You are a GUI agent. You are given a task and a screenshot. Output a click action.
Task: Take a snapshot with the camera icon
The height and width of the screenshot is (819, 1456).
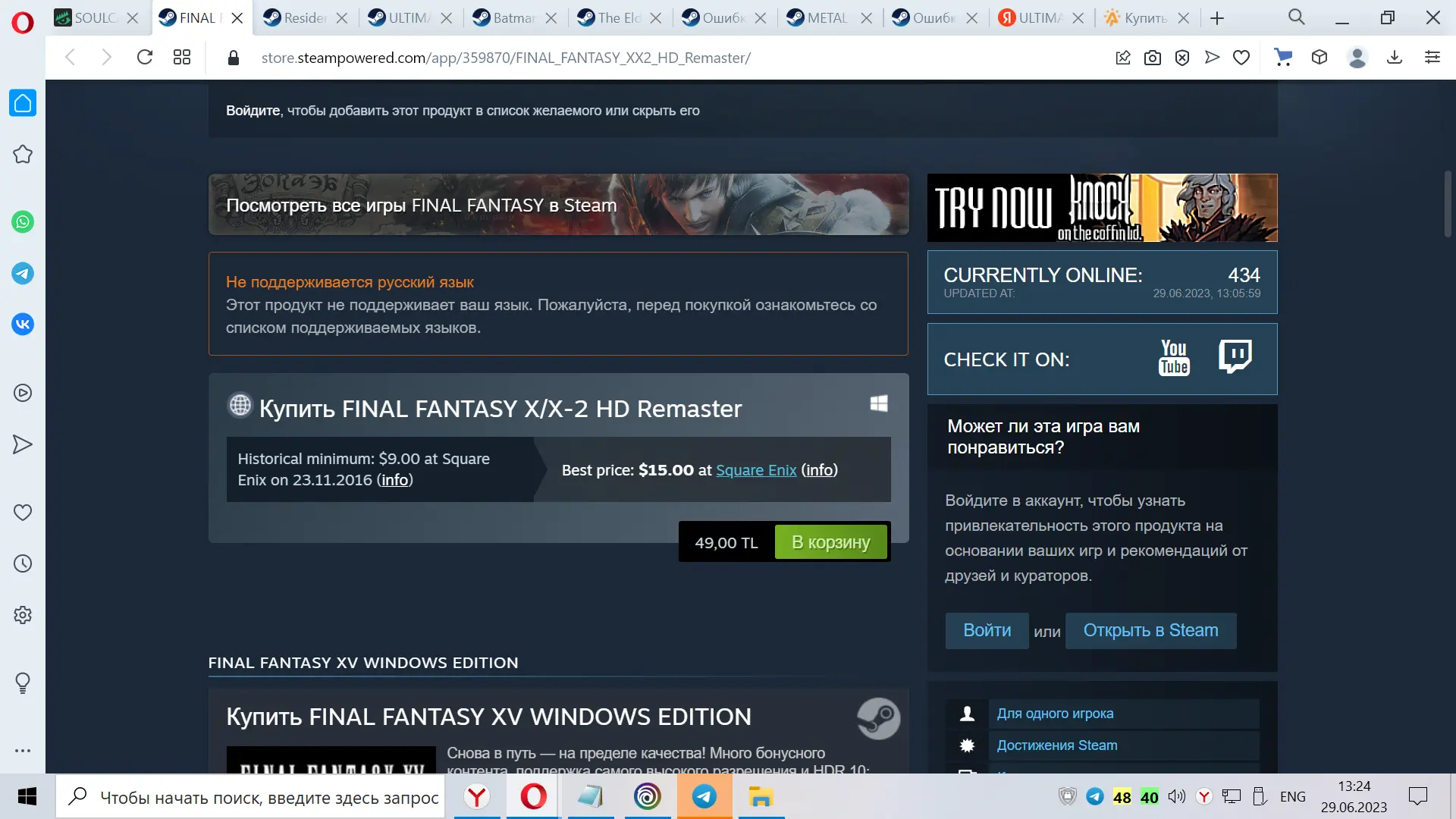[x=1153, y=58]
